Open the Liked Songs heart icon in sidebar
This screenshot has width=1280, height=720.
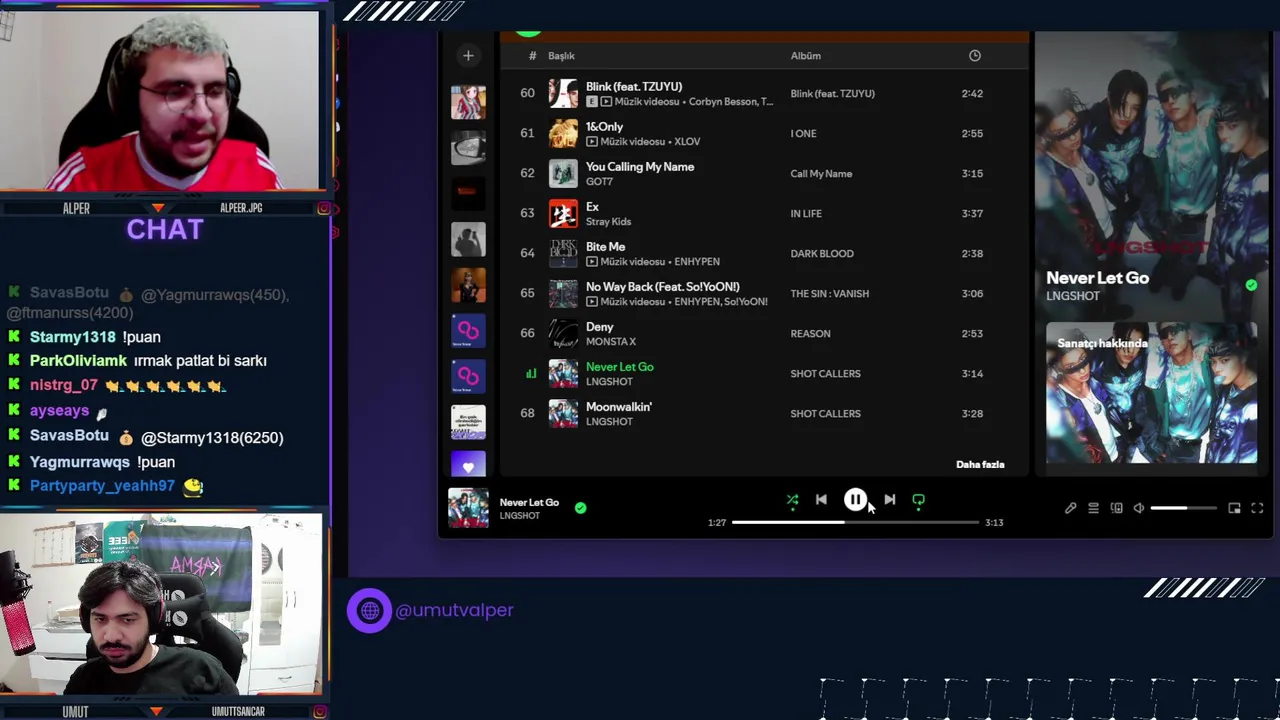coord(468,464)
